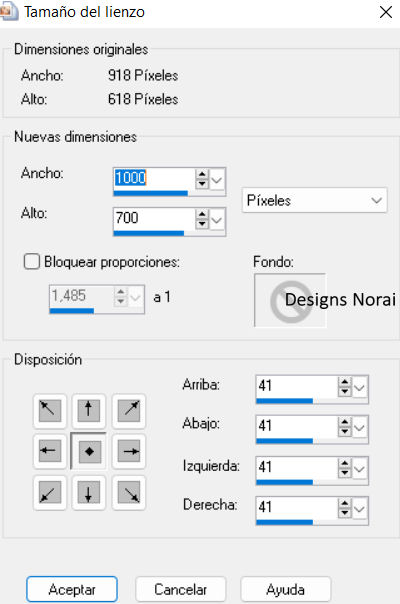Select top-right placement arrow

tap(129, 411)
